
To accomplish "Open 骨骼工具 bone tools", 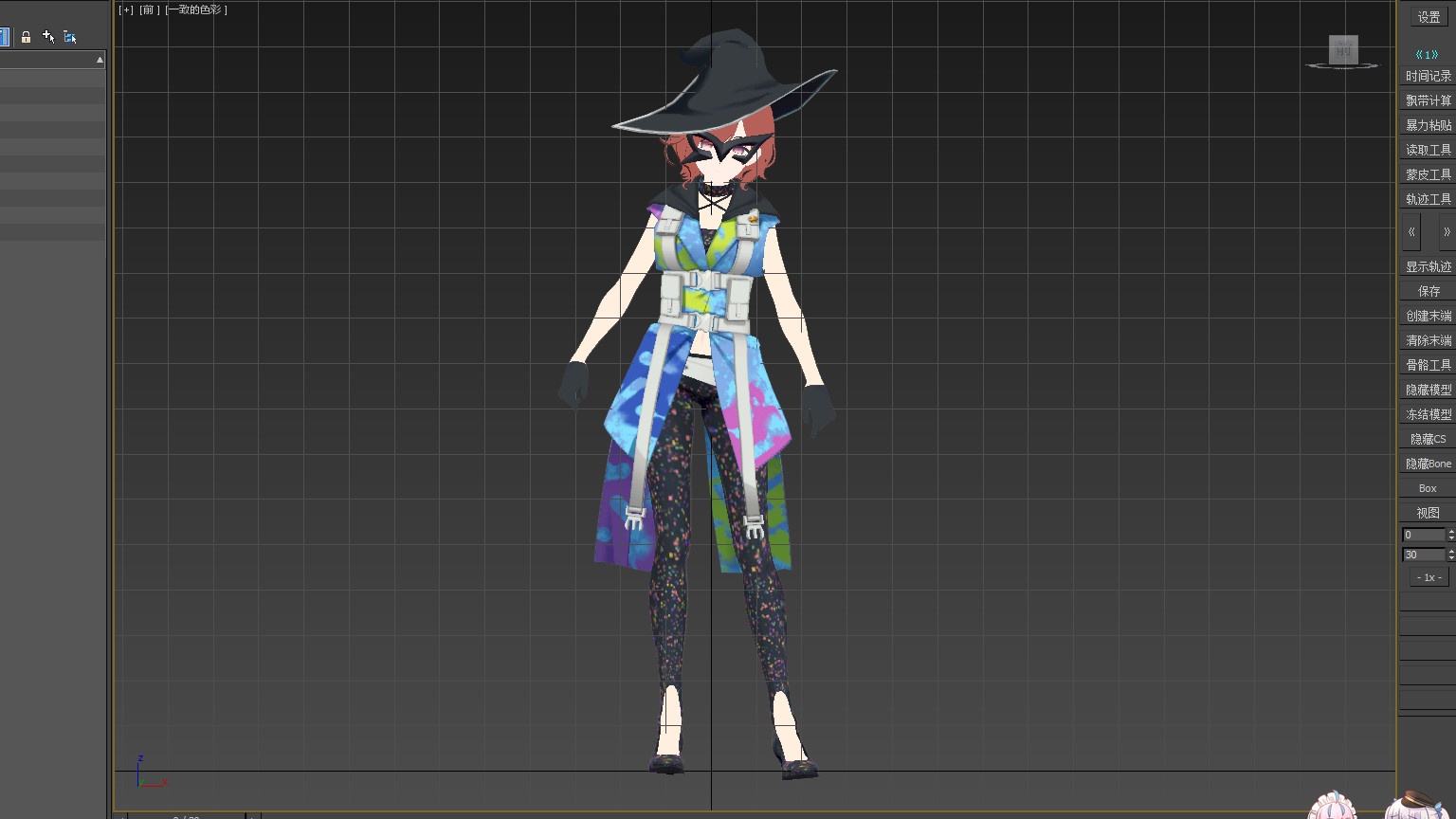I will (1428, 365).
